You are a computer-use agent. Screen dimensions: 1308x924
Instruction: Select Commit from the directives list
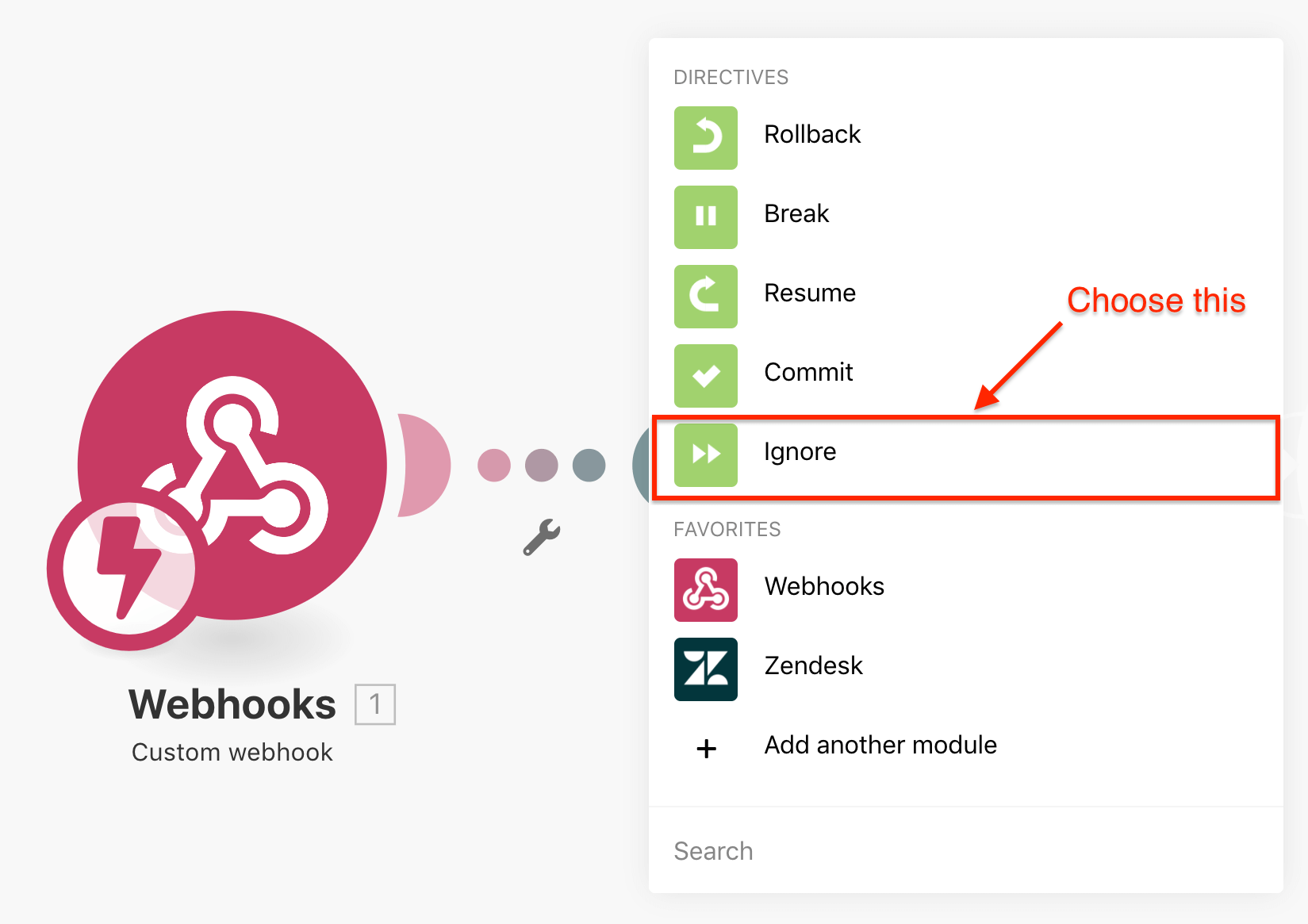(808, 372)
